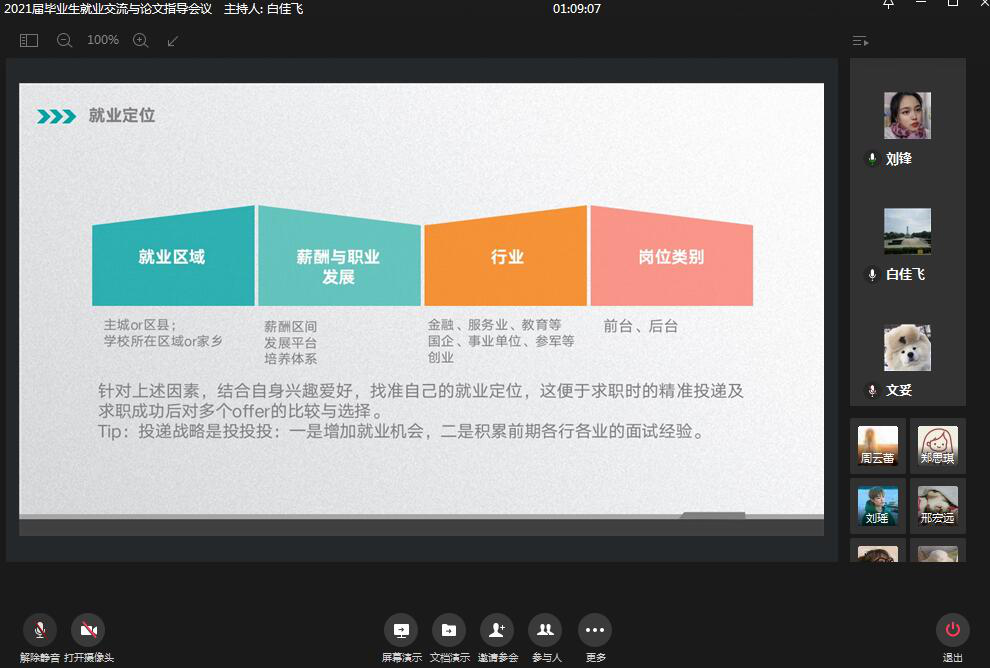Screen dimensions: 990x668
Task: Open the 参与人 participants list
Action: (545, 630)
